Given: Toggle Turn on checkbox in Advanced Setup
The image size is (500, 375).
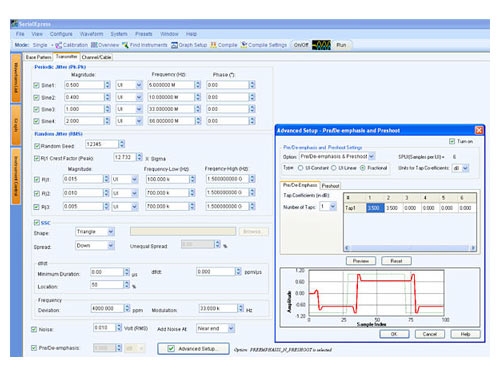Looking at the screenshot, I should click(452, 141).
